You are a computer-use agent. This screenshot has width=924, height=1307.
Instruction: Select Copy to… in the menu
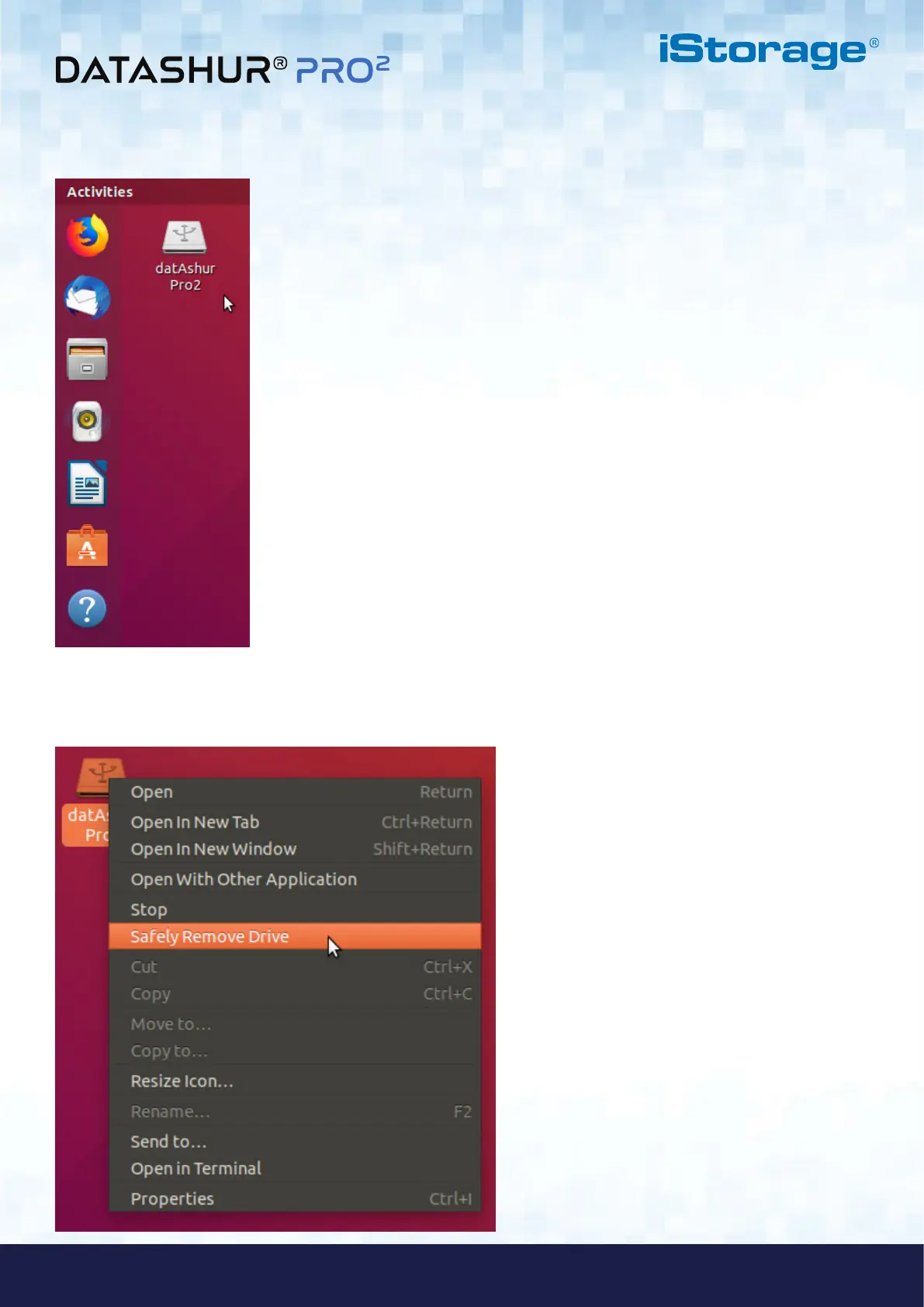click(x=295, y=1052)
